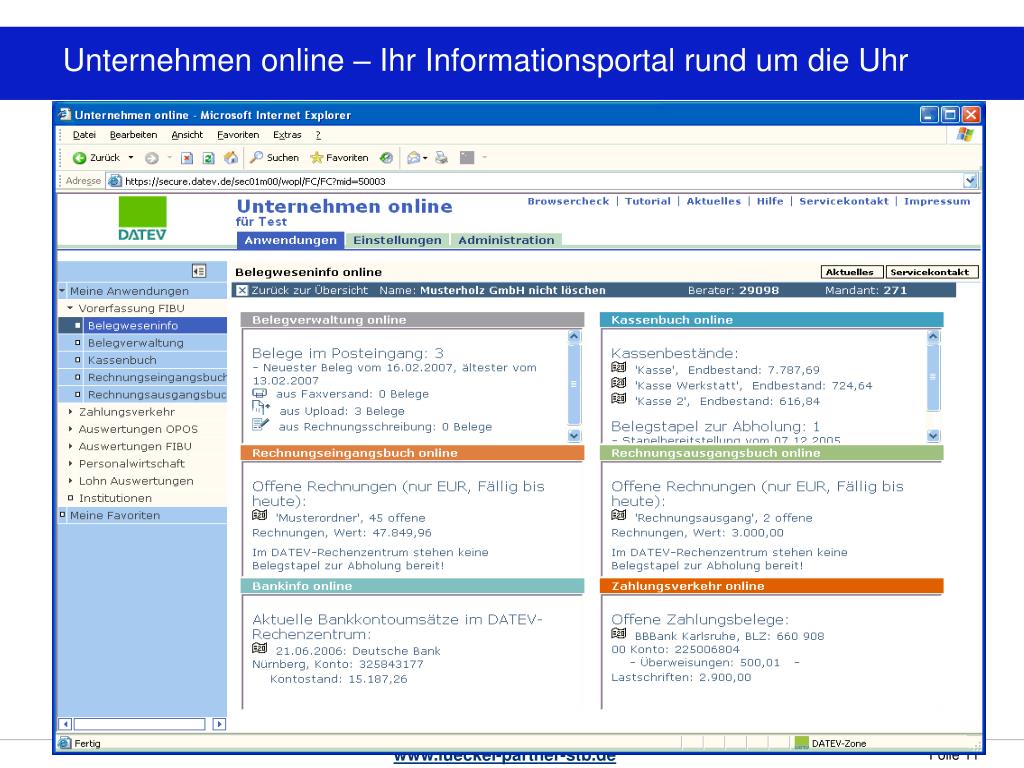Click the grey Forward navigation icon
The width and height of the screenshot is (1024, 768).
tap(152, 158)
